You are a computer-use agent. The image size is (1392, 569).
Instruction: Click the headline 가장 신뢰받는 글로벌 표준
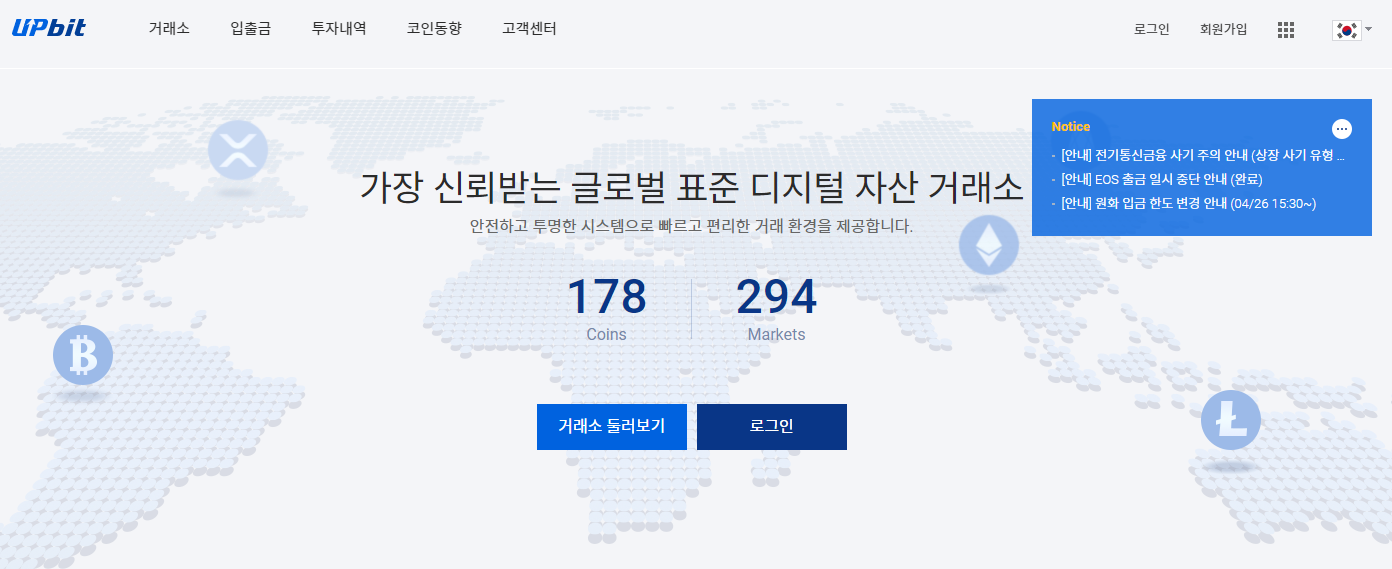pyautogui.click(x=692, y=188)
